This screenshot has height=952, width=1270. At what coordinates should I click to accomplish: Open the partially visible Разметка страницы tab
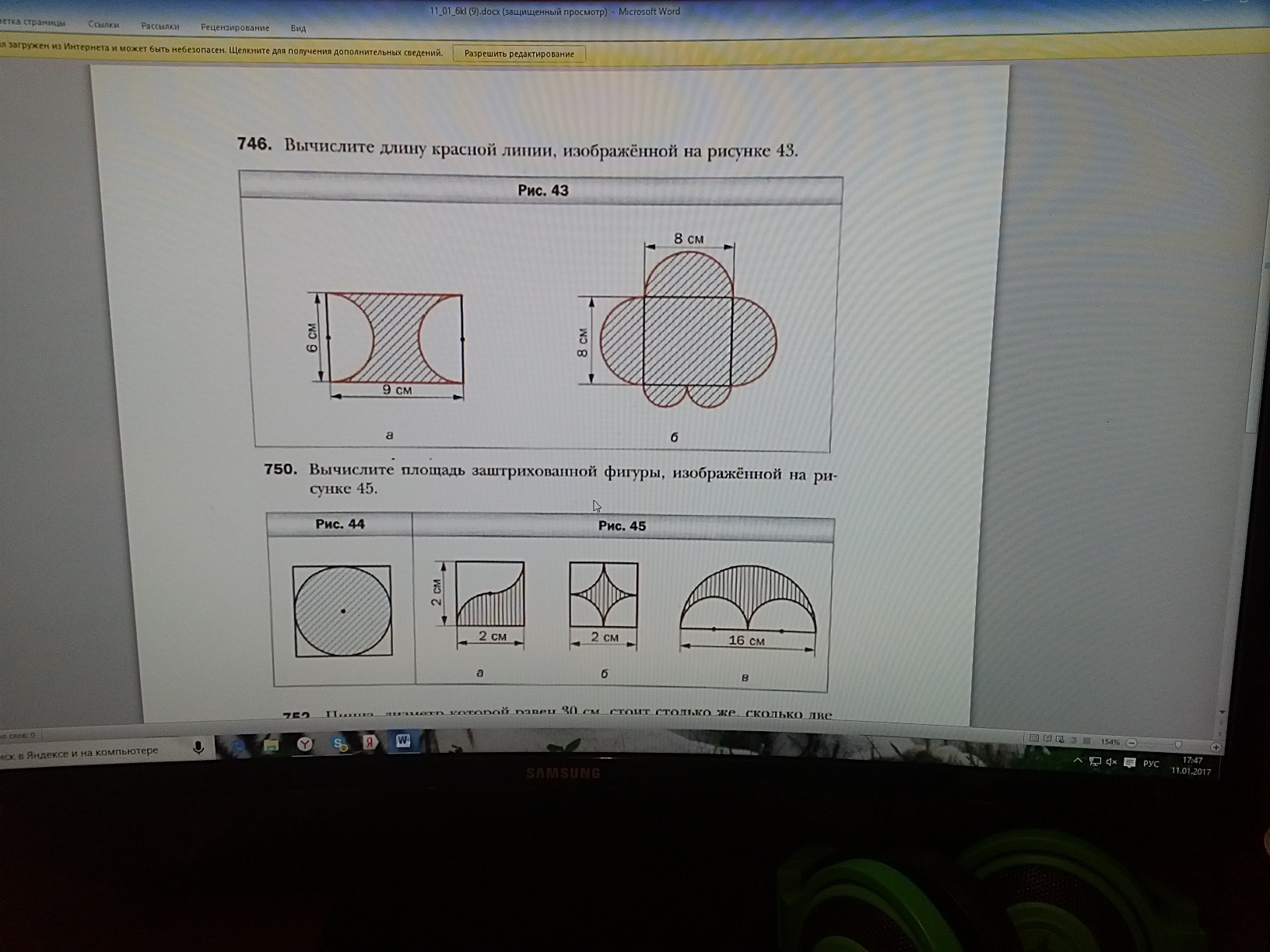[33, 23]
